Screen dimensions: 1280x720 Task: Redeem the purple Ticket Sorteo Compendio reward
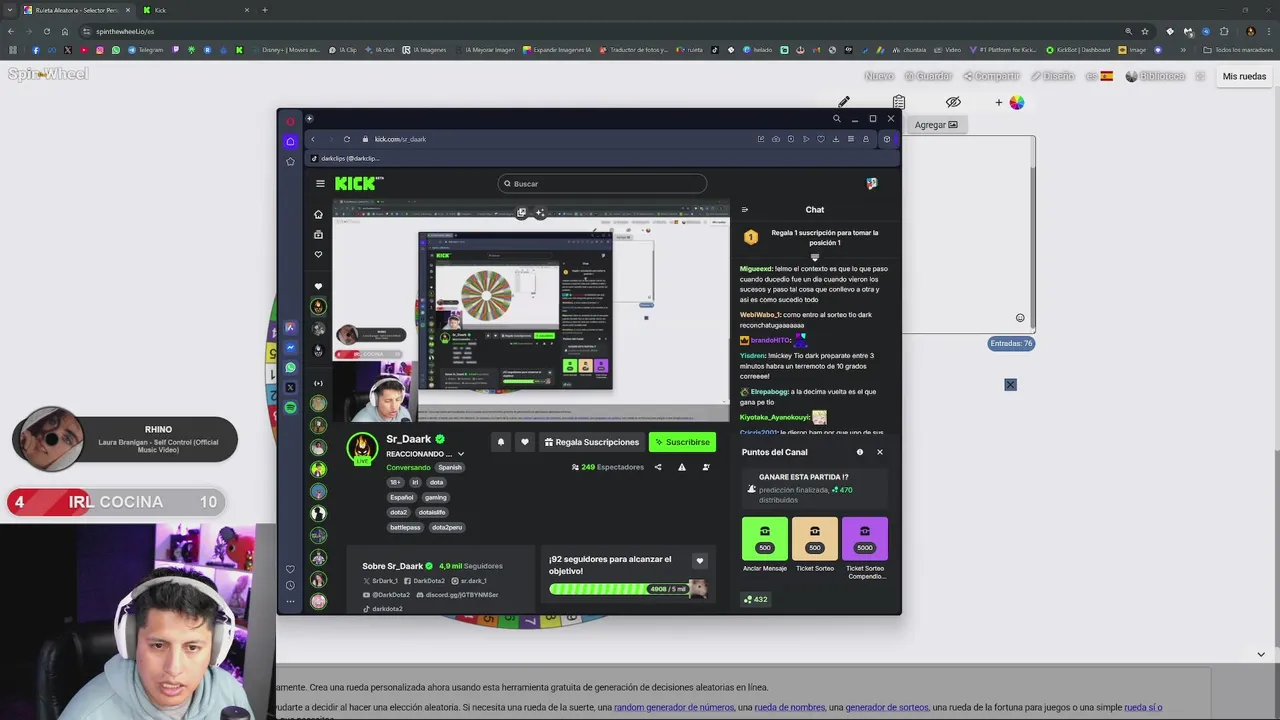tap(865, 538)
